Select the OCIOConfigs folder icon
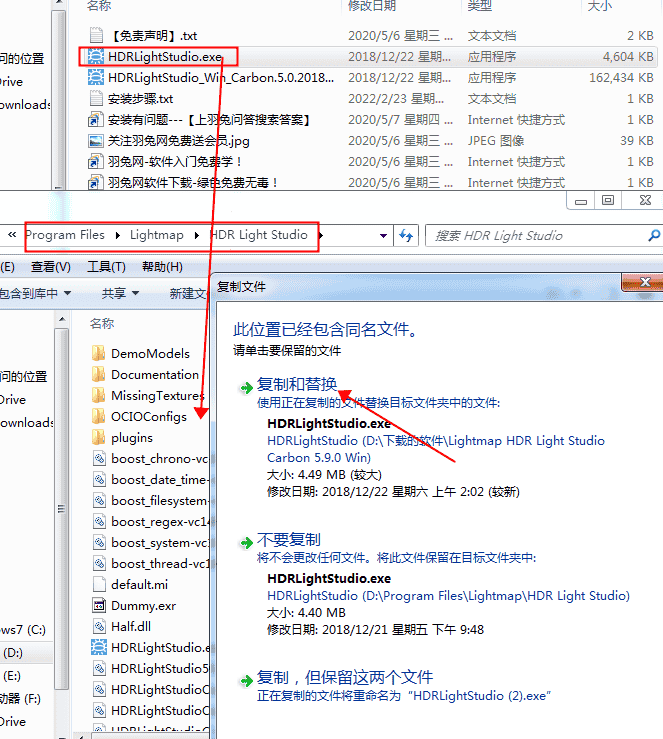Viewport: 663px width, 739px height. 98,416
